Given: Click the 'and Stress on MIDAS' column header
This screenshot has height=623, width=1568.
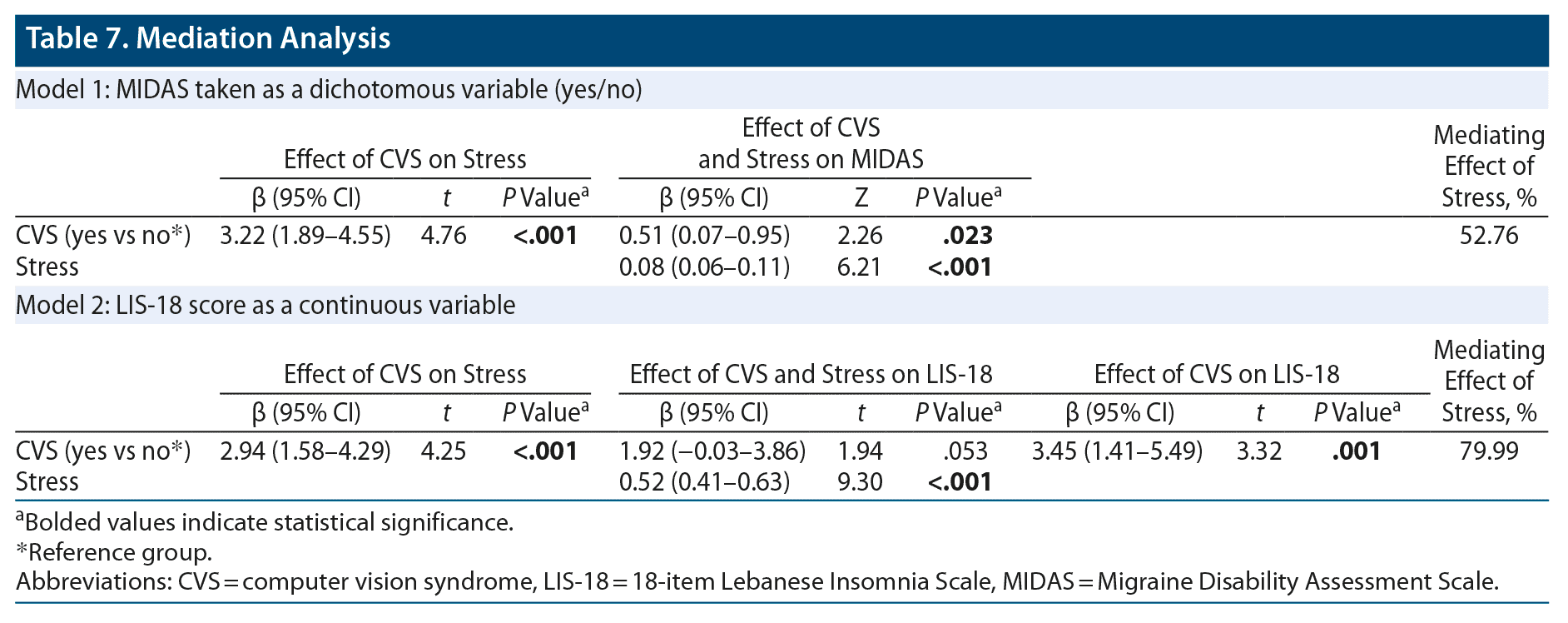Looking at the screenshot, I should (811, 159).
